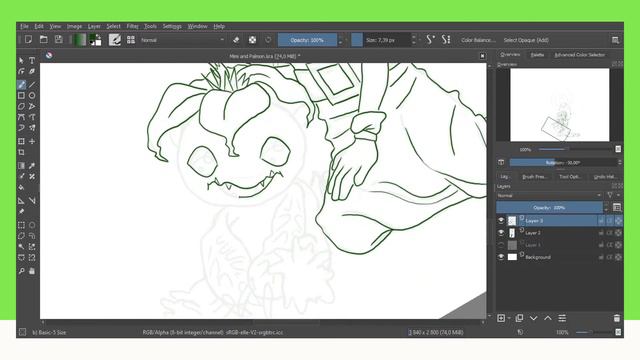Click Select Opaque (Add) toolbar button
640x360 pixels.
coord(526,40)
